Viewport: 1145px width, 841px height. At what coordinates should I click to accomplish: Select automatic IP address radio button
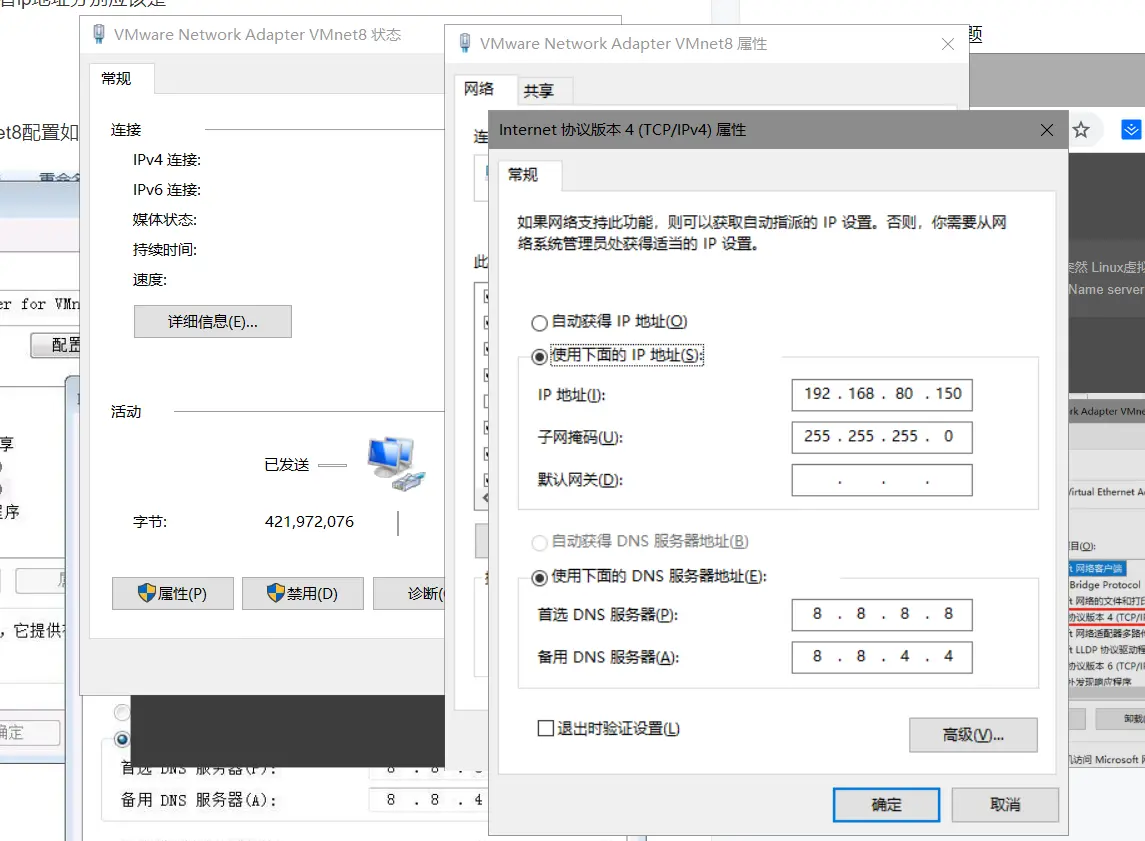point(540,323)
